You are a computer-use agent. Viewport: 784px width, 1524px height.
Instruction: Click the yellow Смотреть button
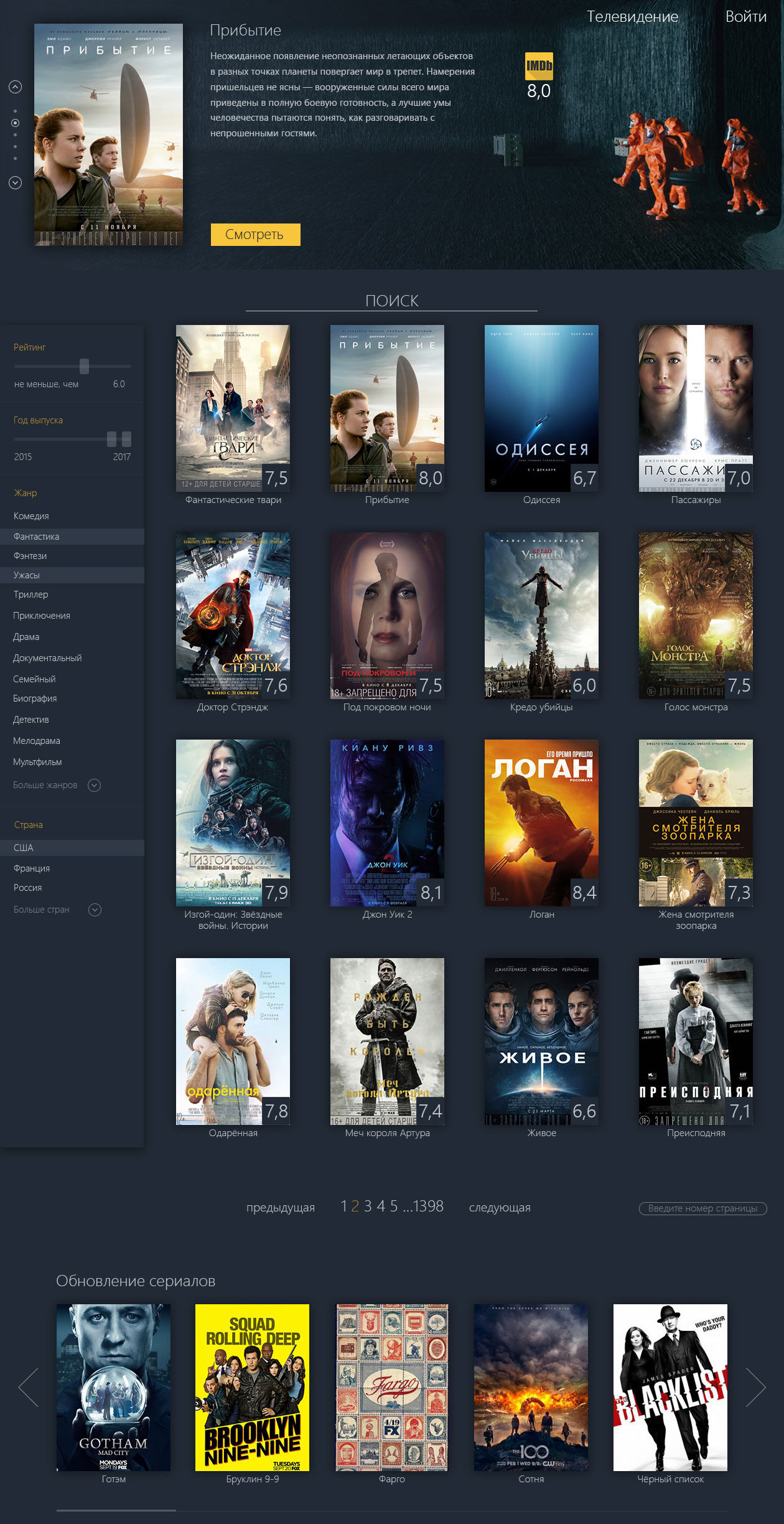(x=255, y=235)
